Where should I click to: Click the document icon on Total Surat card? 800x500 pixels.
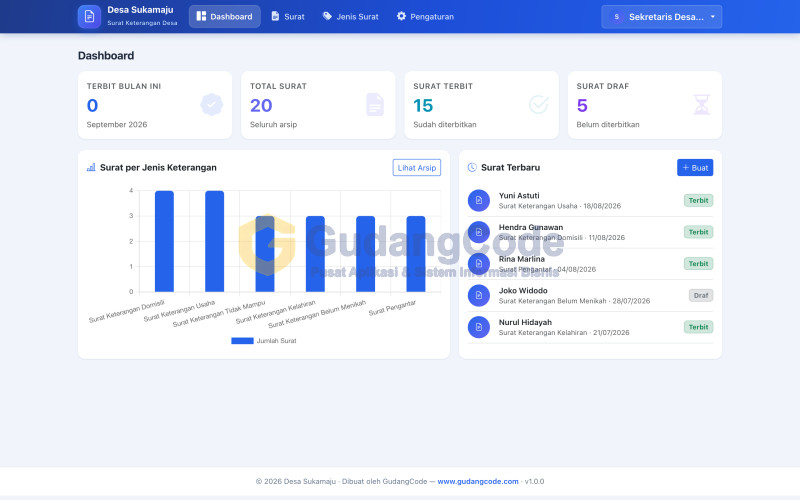pos(375,105)
